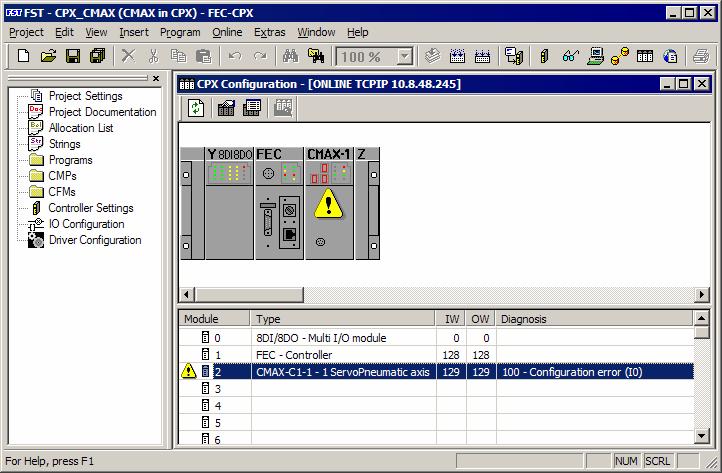Click the New document toolbar icon
Screen dimensions: 722x473
[x=23, y=56]
